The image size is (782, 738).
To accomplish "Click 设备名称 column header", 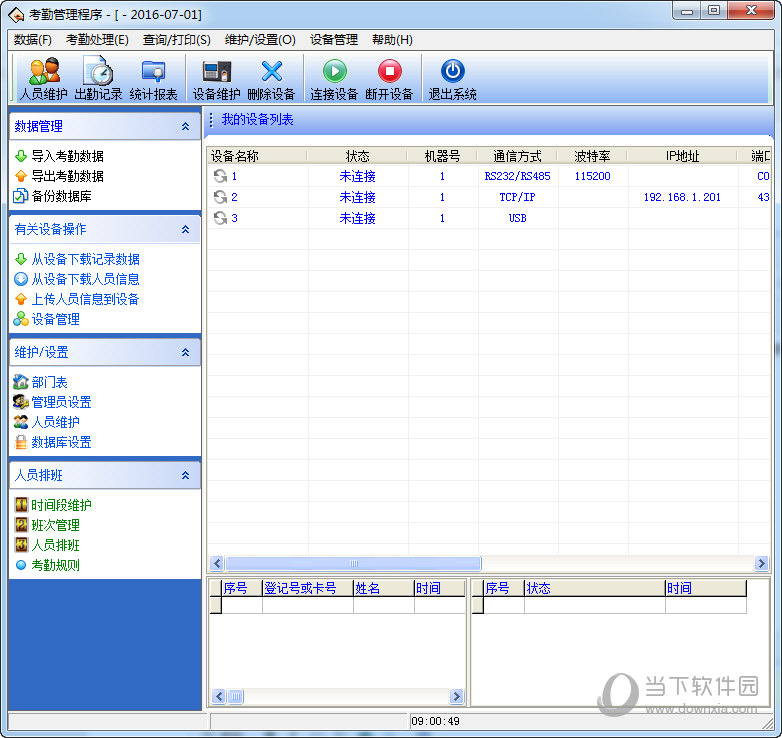I will pyautogui.click(x=257, y=156).
